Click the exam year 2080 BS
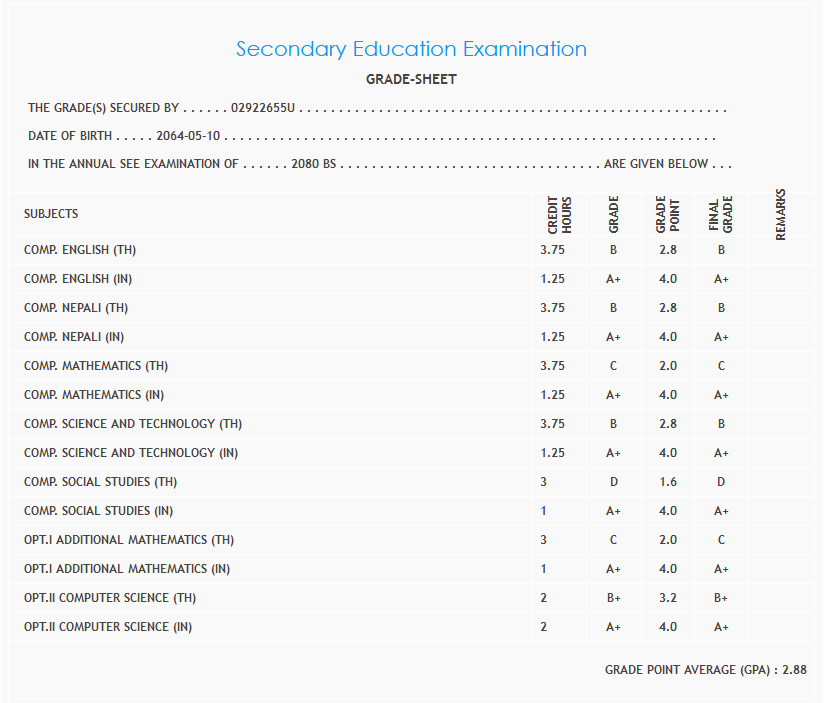This screenshot has height=703, width=835. click(313, 164)
